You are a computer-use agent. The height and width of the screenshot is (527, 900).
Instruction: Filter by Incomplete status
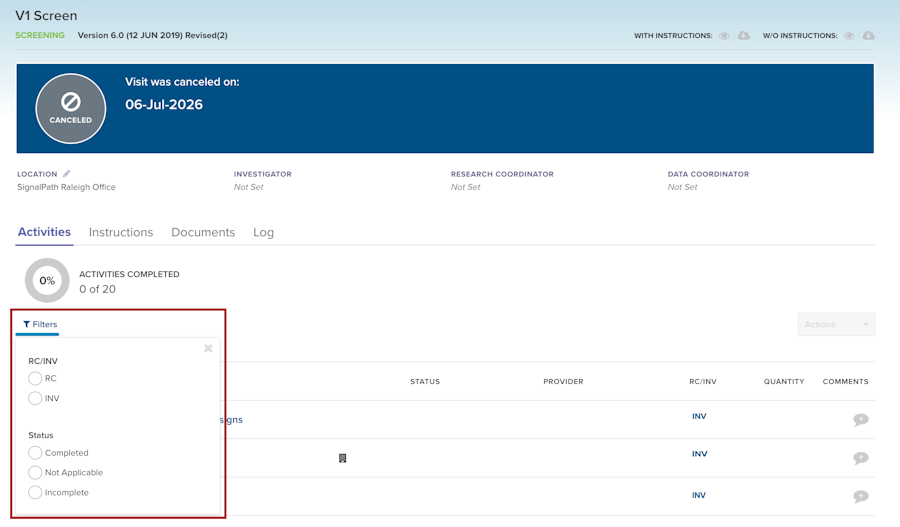pos(35,492)
